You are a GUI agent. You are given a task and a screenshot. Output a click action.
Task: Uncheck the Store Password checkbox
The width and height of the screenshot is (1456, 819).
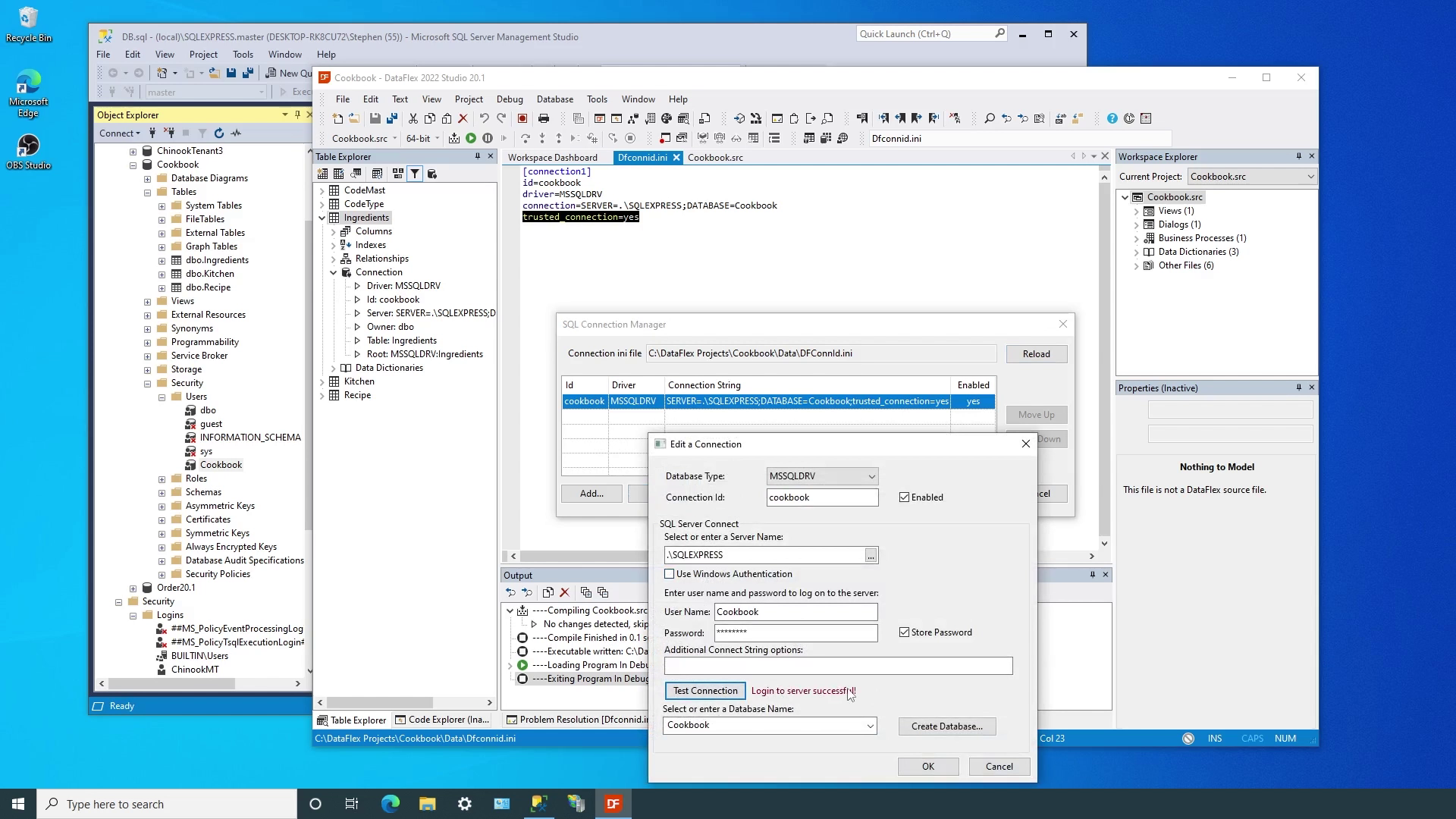[904, 632]
